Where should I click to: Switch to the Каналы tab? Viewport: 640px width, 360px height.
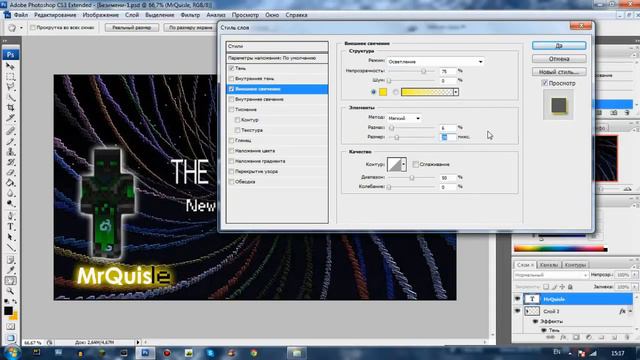(x=549, y=265)
